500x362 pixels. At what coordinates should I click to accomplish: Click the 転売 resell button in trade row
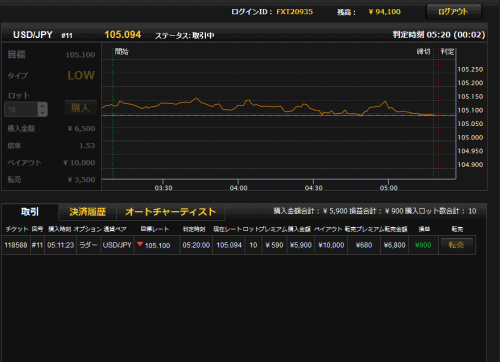(x=456, y=245)
